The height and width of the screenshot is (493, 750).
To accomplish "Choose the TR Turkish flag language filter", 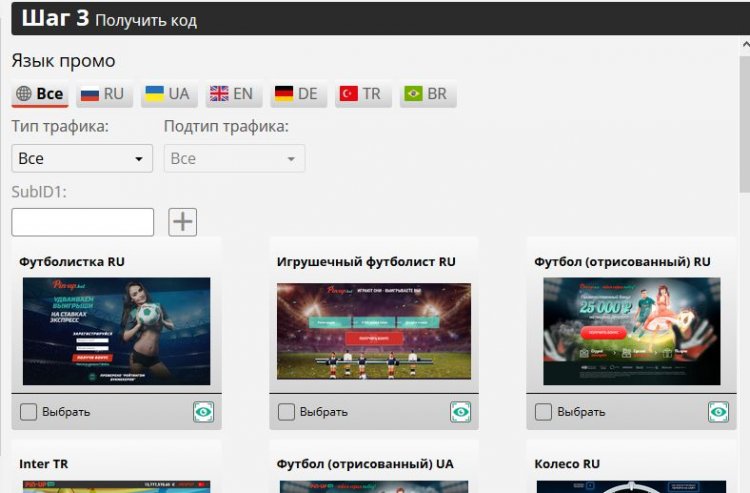I will coord(360,94).
